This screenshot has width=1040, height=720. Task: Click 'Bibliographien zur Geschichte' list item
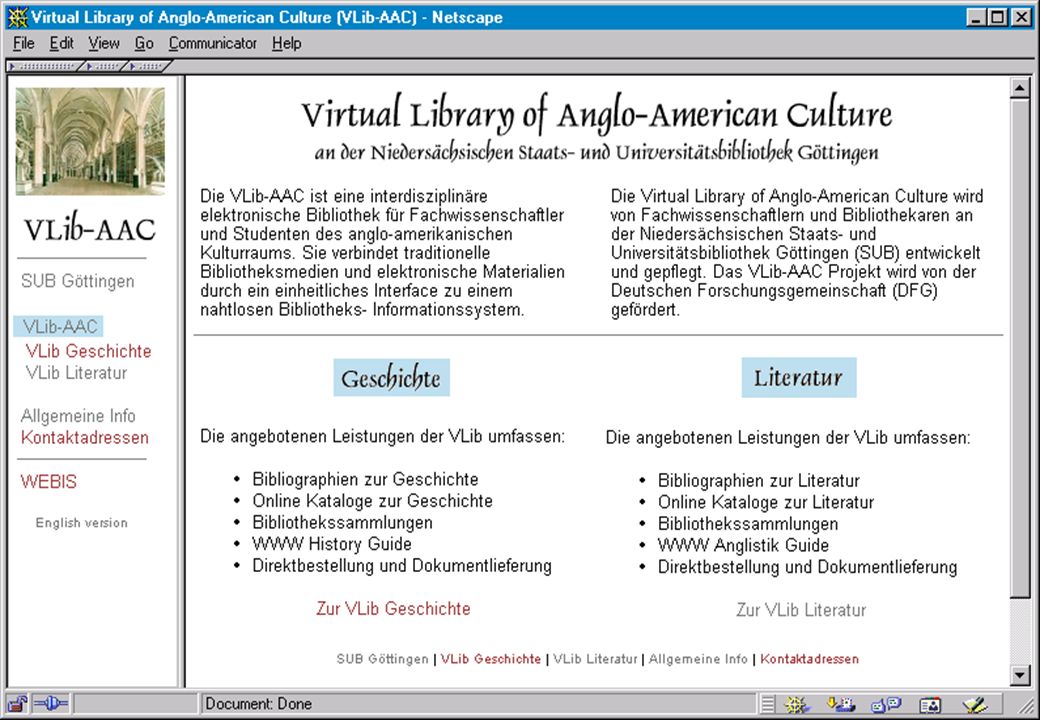365,479
